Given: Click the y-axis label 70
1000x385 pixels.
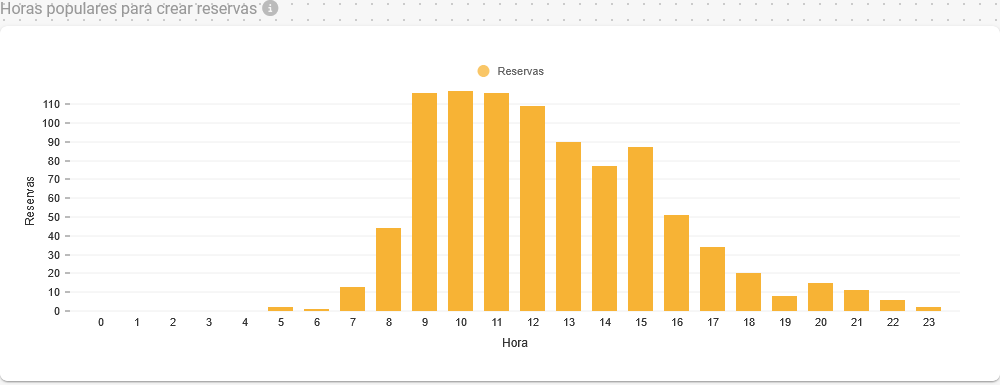Looking at the screenshot, I should pos(55,179).
